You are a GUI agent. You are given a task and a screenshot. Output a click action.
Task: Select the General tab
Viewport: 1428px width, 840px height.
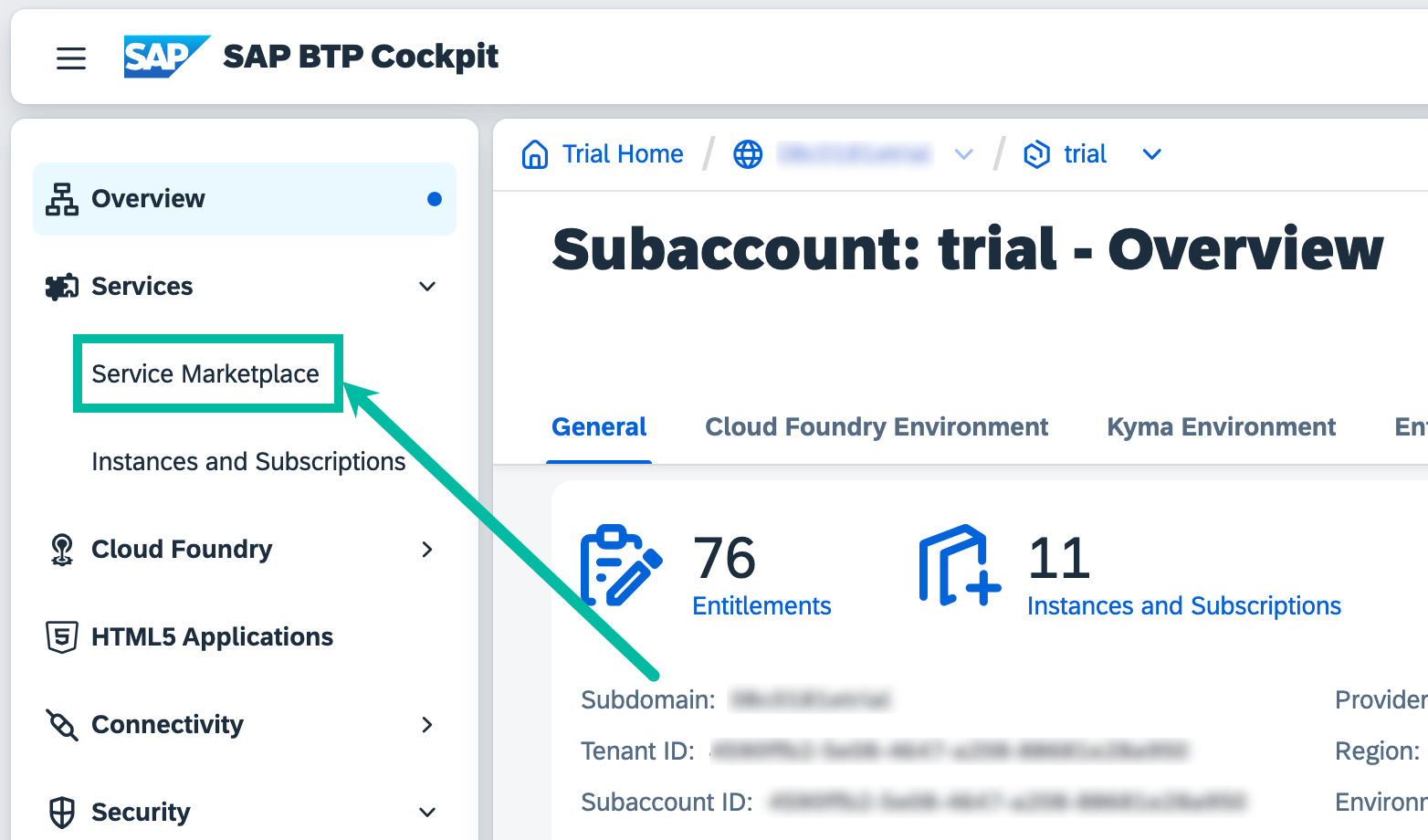click(x=598, y=426)
